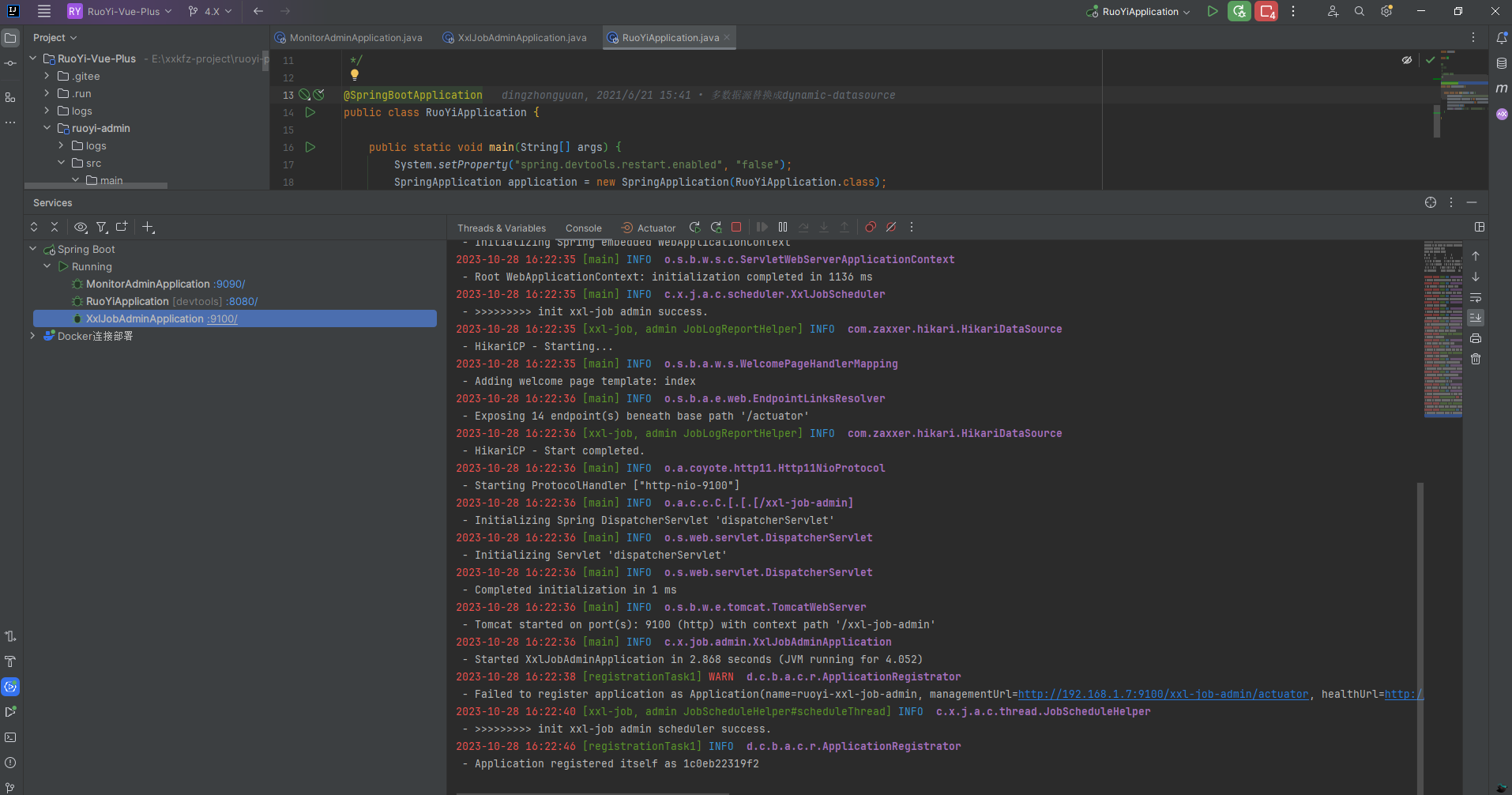Run main method from line 16 gutter

tap(310, 147)
